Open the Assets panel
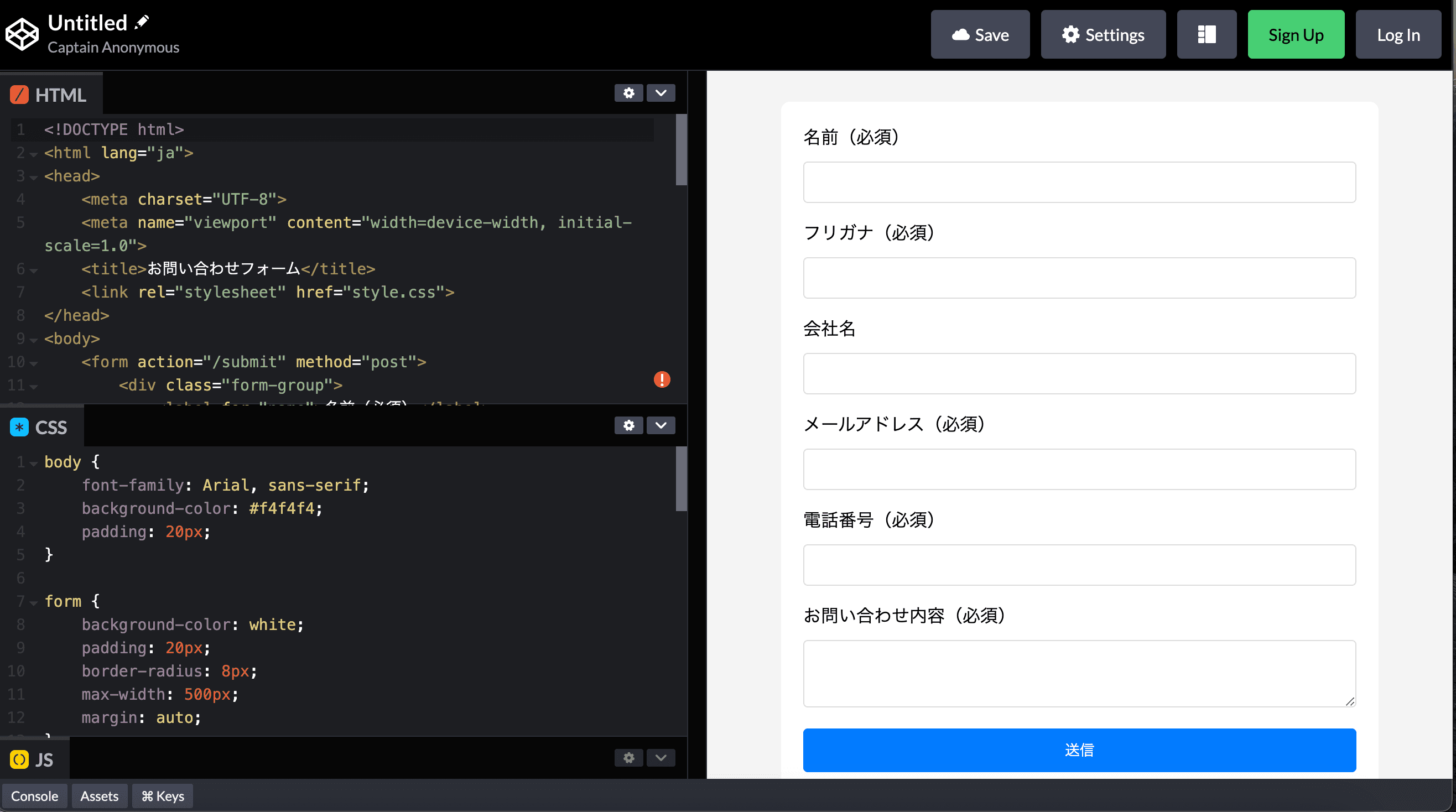 pos(100,795)
